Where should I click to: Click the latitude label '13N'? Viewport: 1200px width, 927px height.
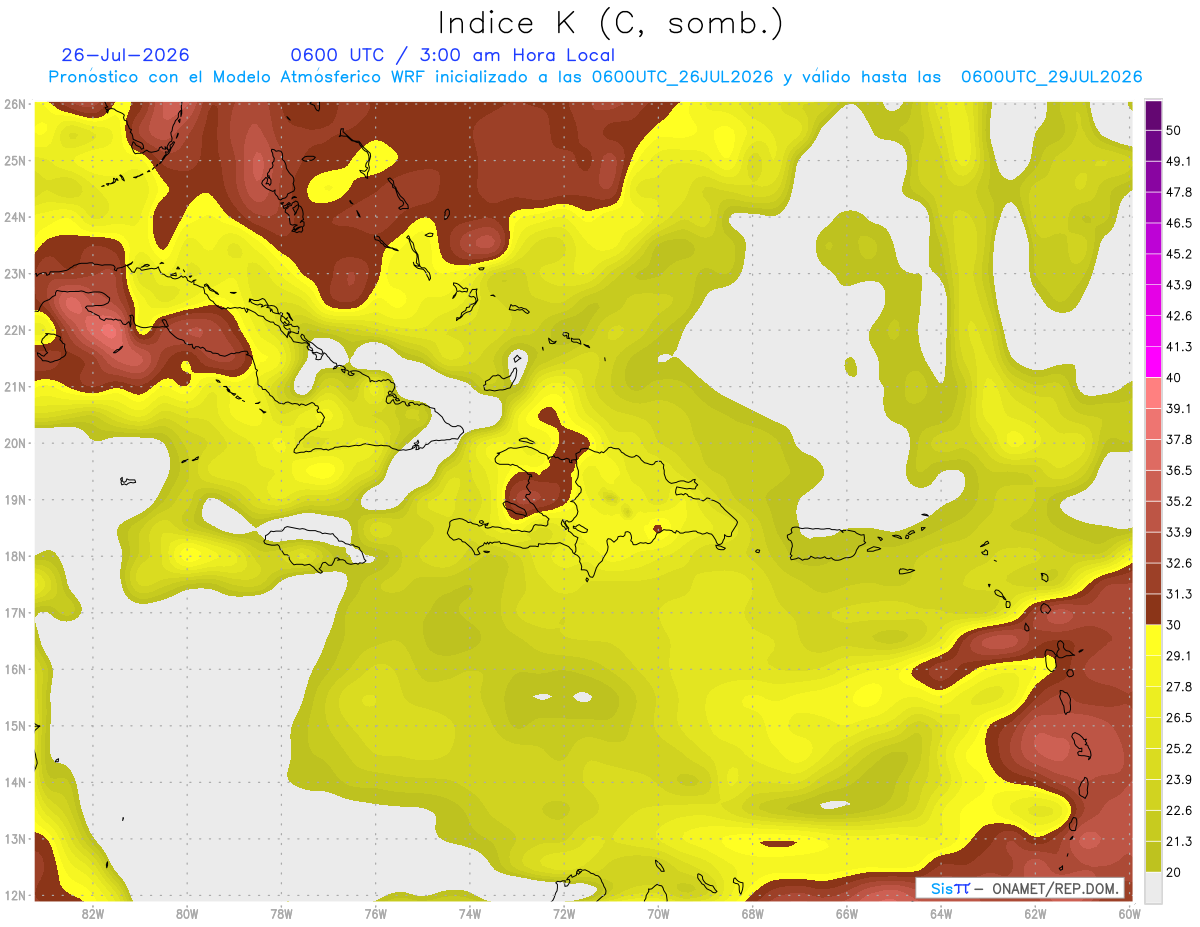tap(15, 838)
